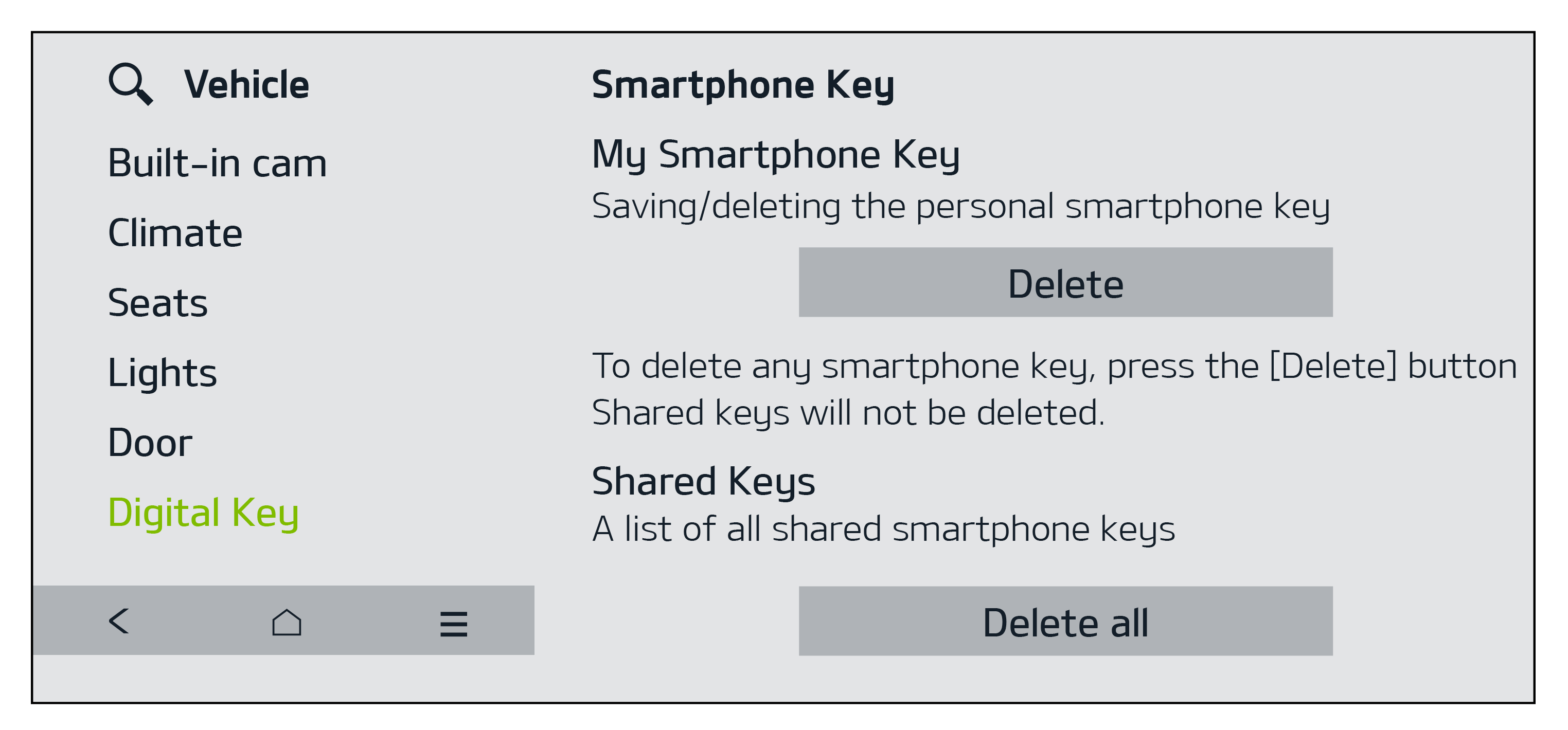
Task: Tap the "To delete any smartphone key" instruction
Action: click(x=1054, y=366)
